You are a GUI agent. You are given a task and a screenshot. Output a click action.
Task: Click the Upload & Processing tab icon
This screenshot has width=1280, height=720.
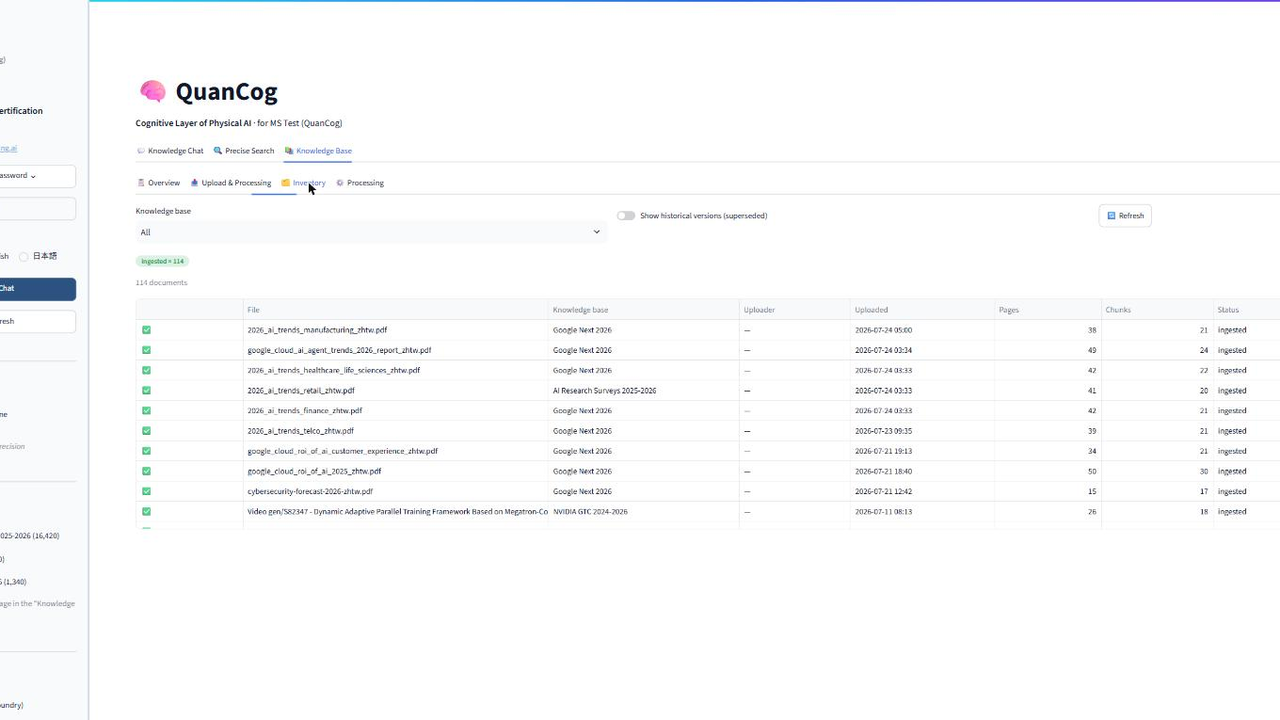point(195,183)
